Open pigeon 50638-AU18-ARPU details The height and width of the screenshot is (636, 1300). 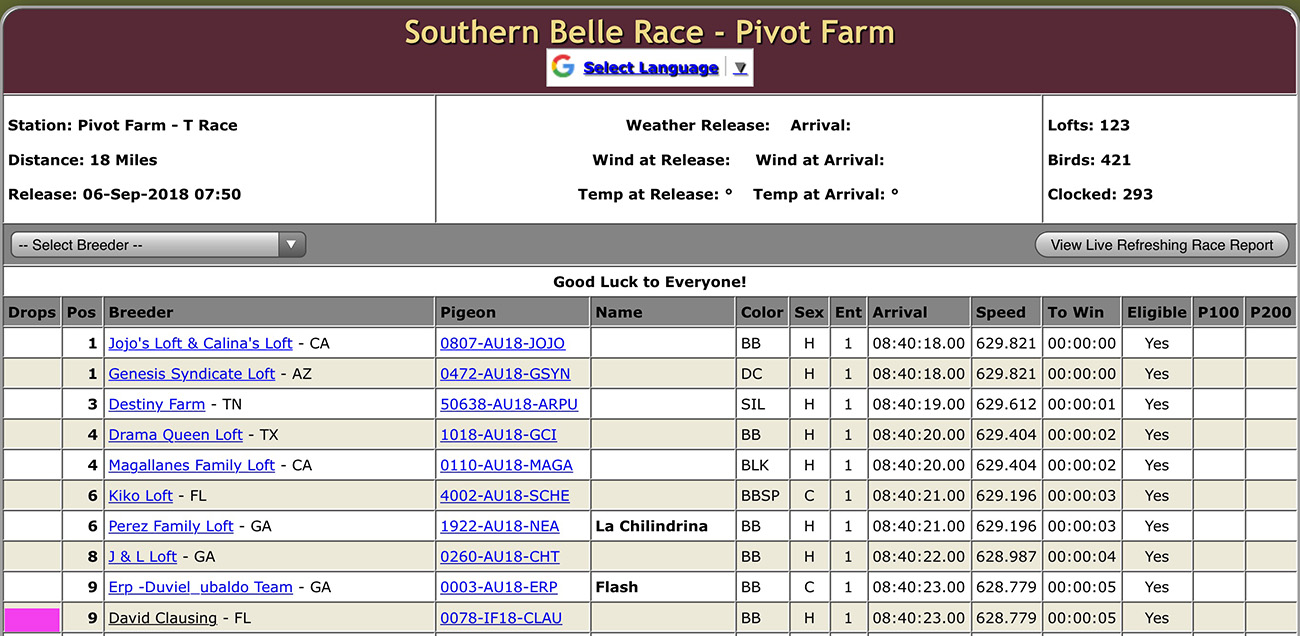point(509,405)
